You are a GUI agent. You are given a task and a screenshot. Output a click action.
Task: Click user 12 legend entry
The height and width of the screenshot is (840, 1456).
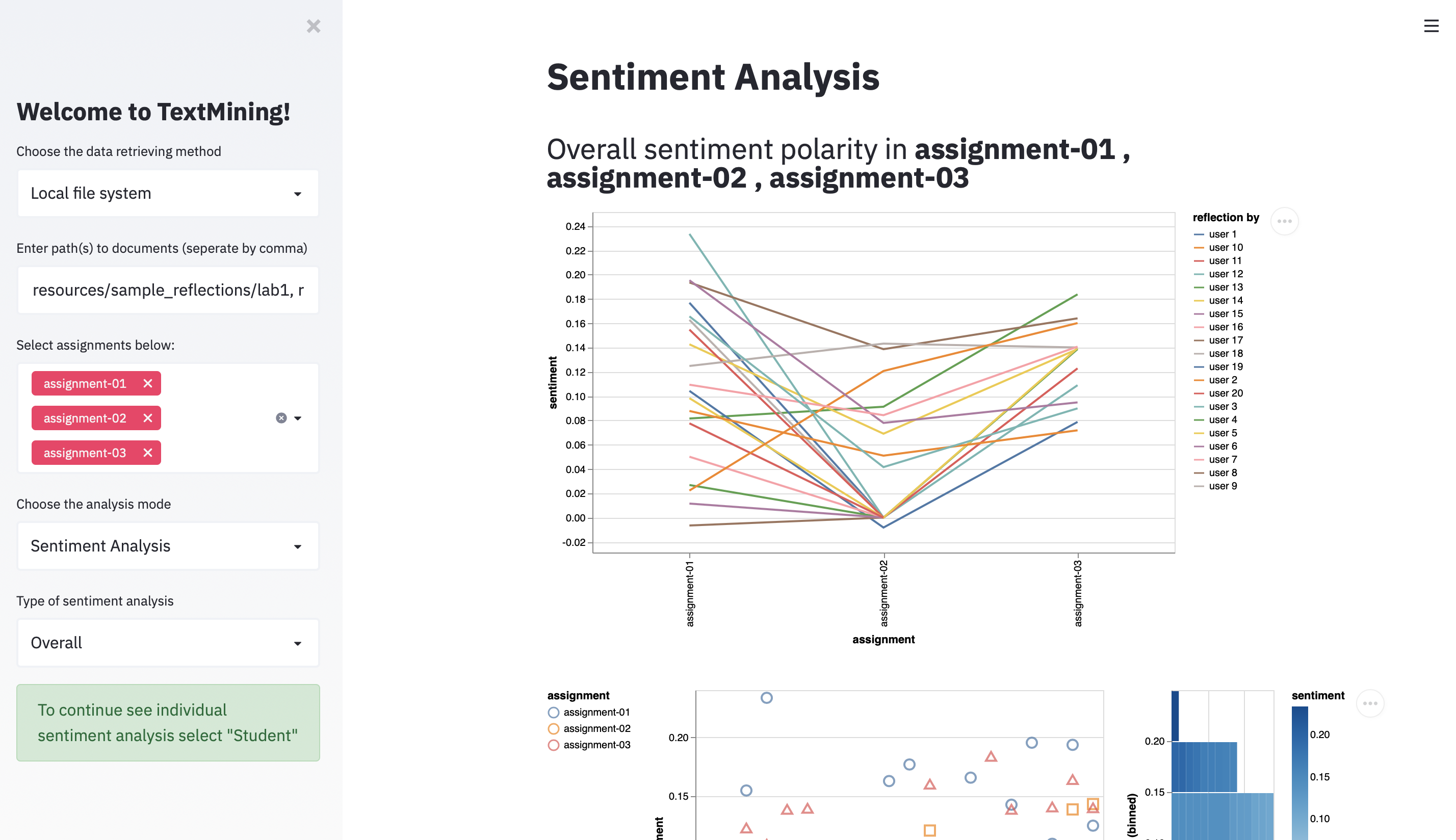tap(1218, 274)
